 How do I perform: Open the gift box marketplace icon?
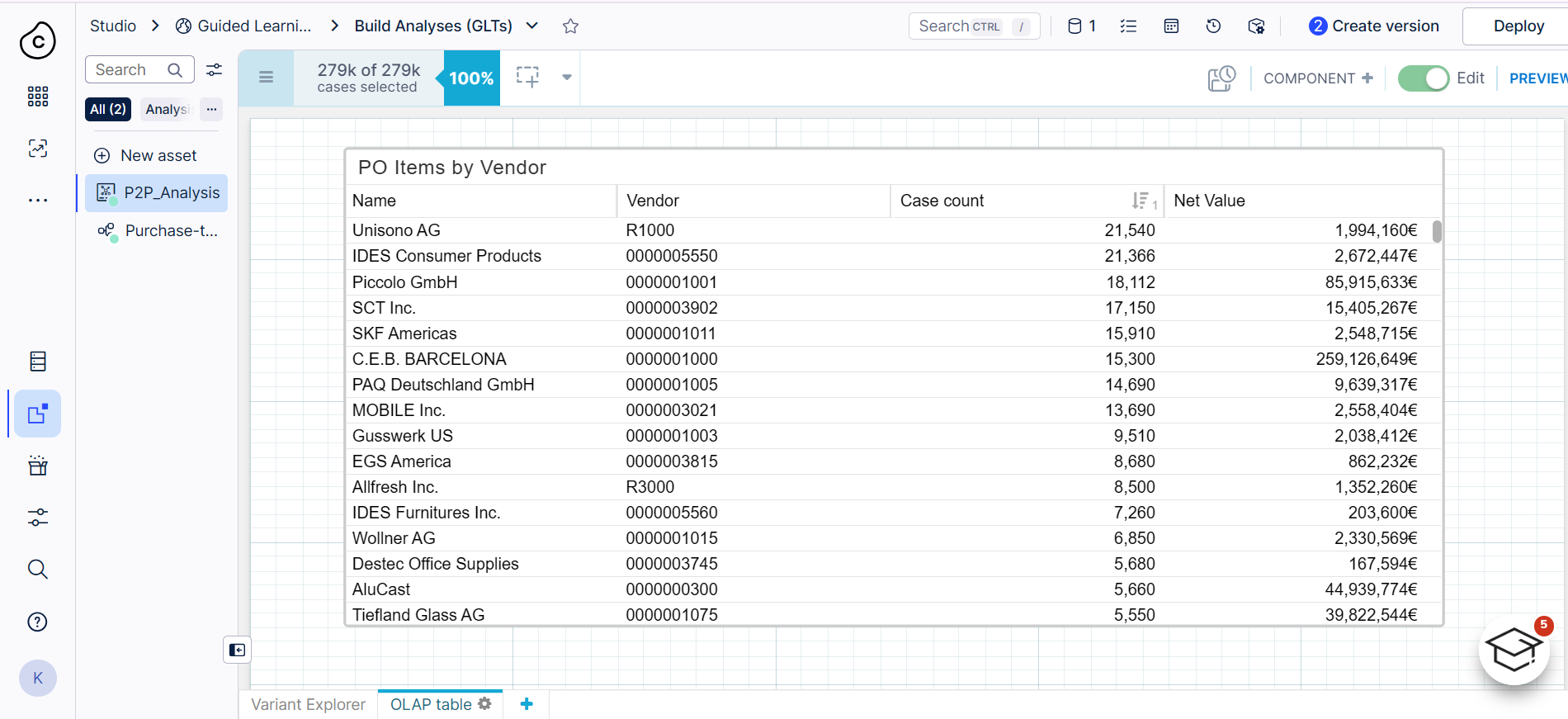[x=38, y=466]
